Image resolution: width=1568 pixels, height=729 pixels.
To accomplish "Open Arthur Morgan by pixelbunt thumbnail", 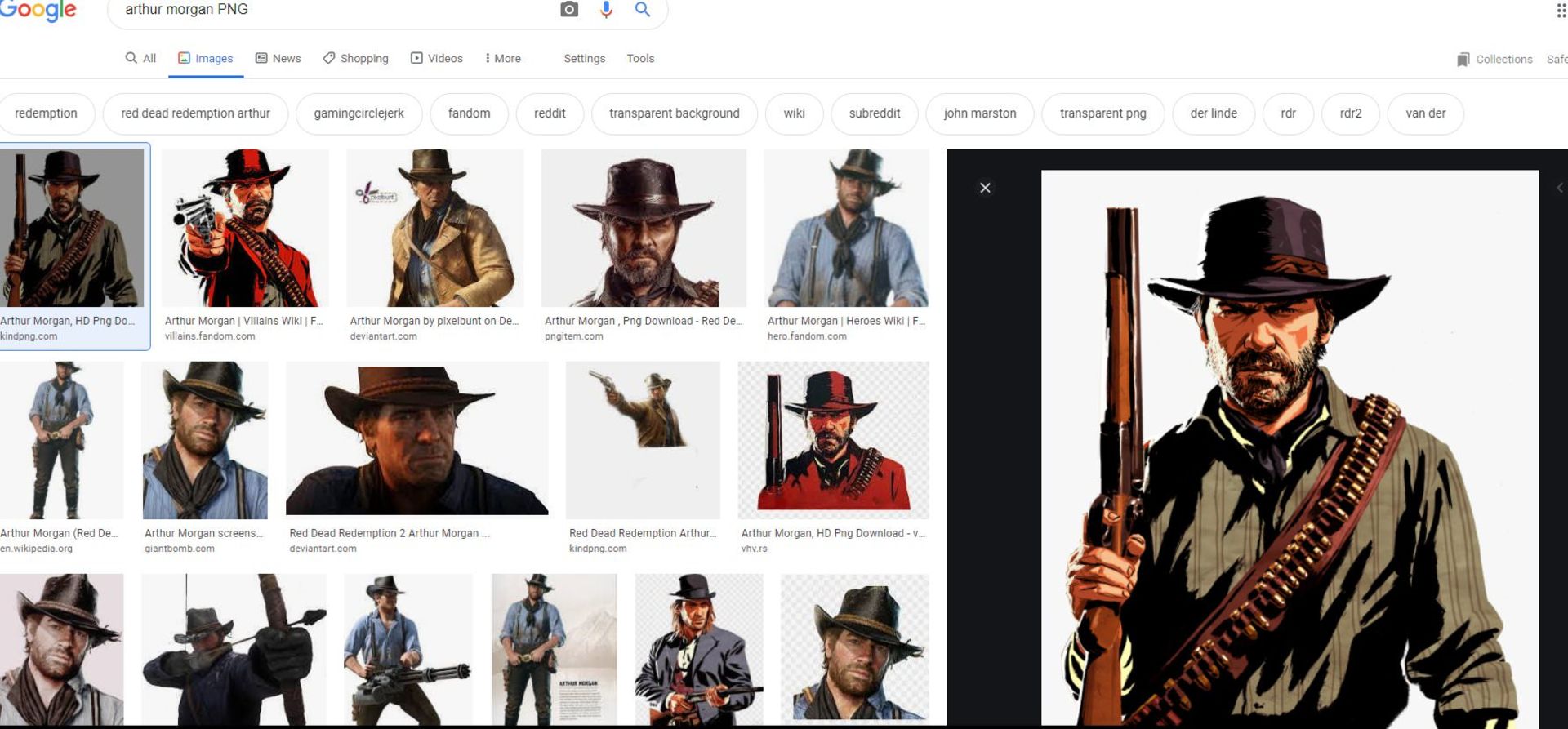I will (x=434, y=228).
